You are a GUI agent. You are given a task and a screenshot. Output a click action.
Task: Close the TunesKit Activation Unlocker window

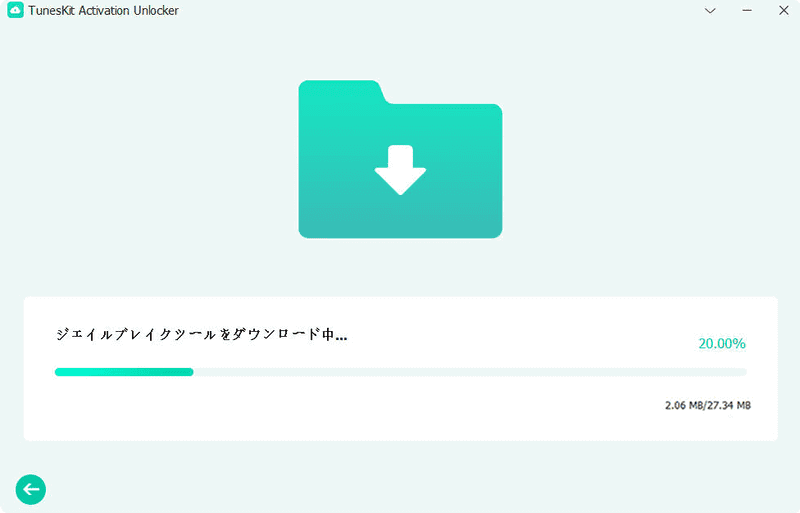coord(784,10)
